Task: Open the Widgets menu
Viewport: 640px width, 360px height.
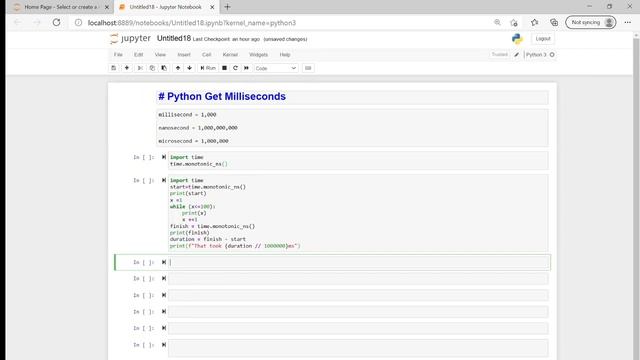Action: tap(258, 55)
